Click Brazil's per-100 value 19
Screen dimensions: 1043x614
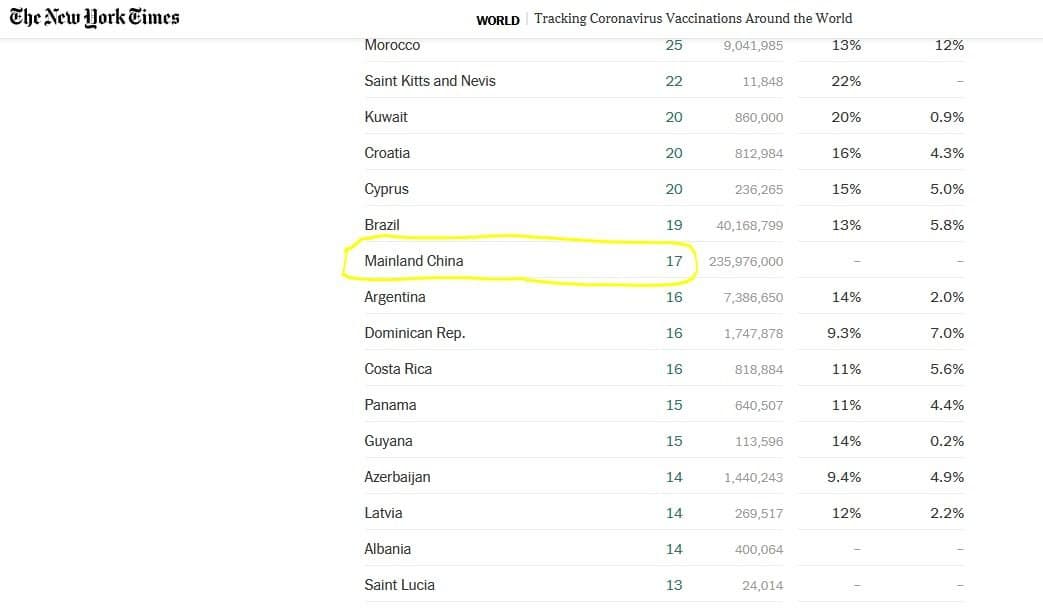pos(674,226)
